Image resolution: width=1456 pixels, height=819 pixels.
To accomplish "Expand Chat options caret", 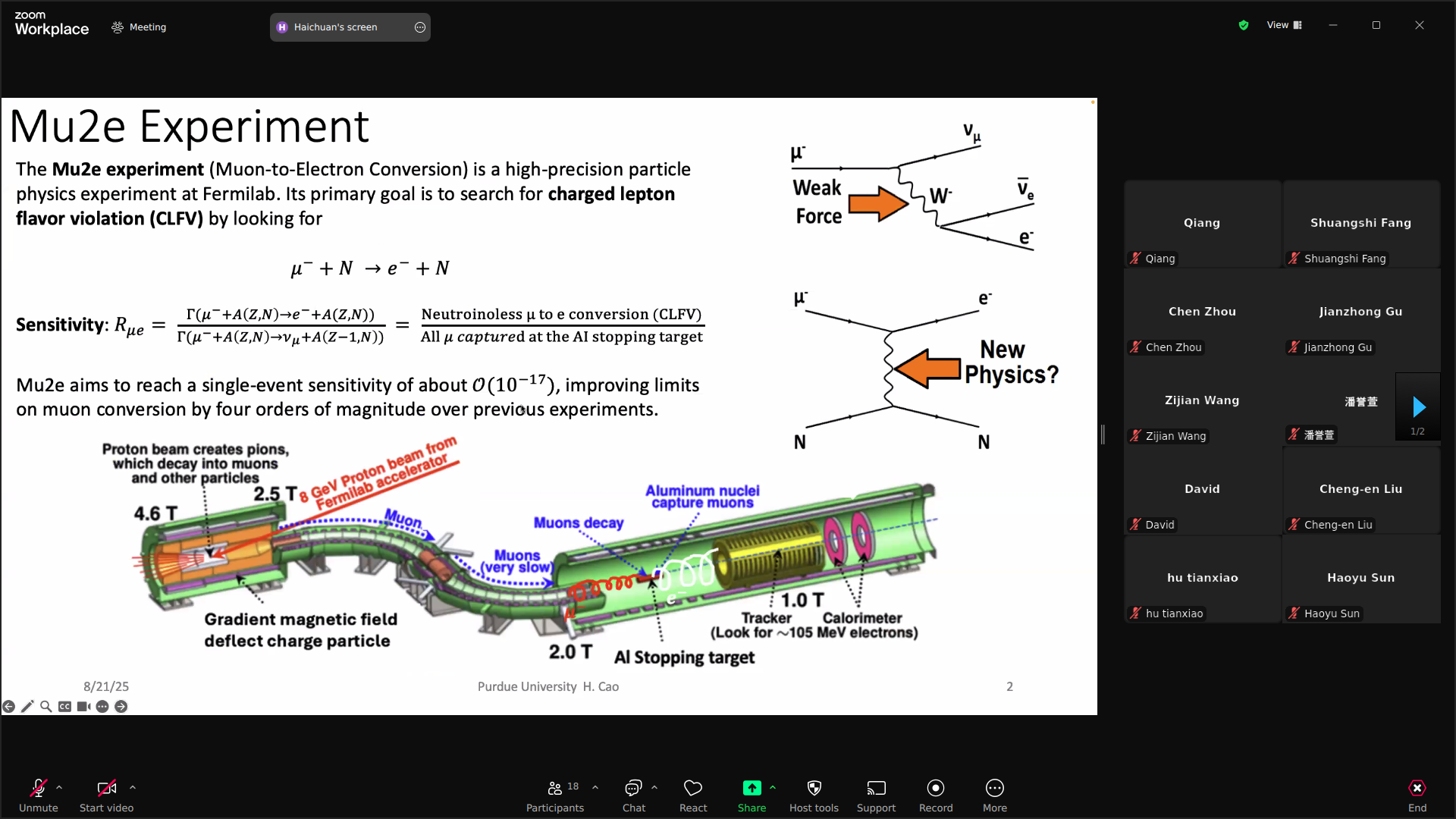I will [654, 788].
